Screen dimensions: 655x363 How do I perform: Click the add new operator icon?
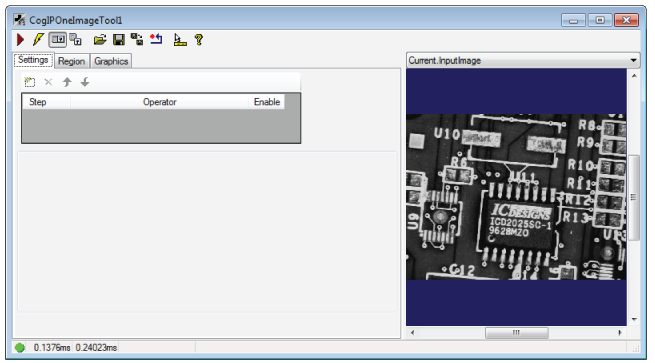[30, 82]
